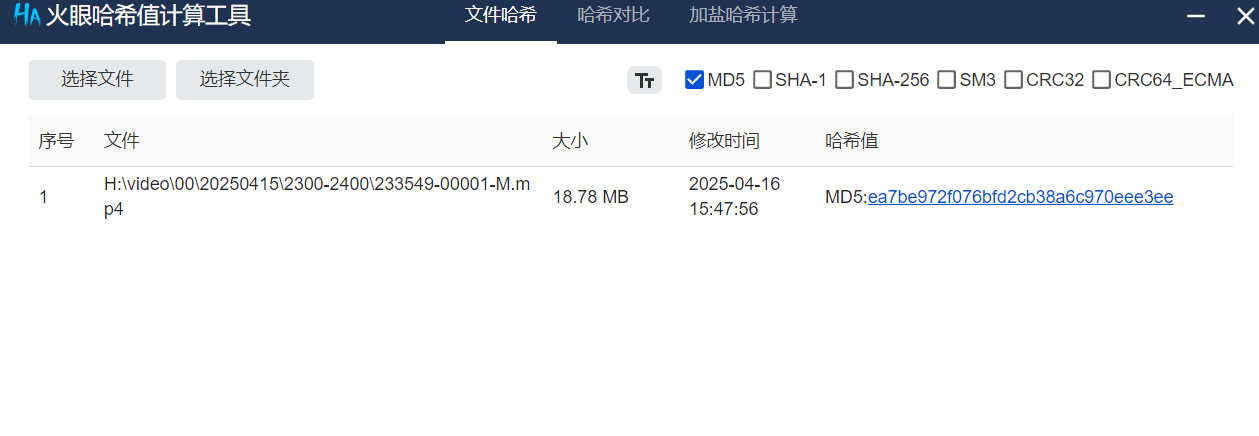Select the 大小 column header
1259x436 pixels.
click(x=570, y=141)
